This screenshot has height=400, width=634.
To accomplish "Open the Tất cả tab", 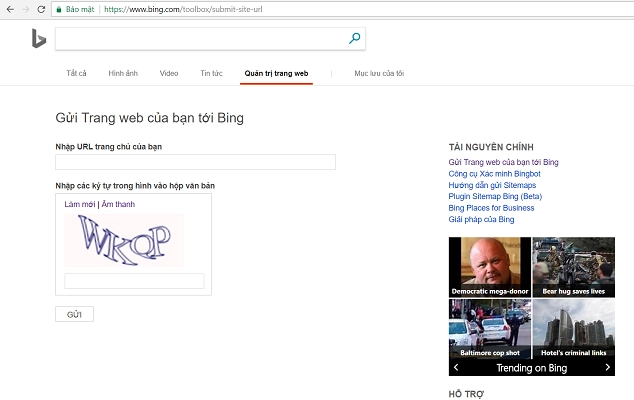I will point(76,73).
